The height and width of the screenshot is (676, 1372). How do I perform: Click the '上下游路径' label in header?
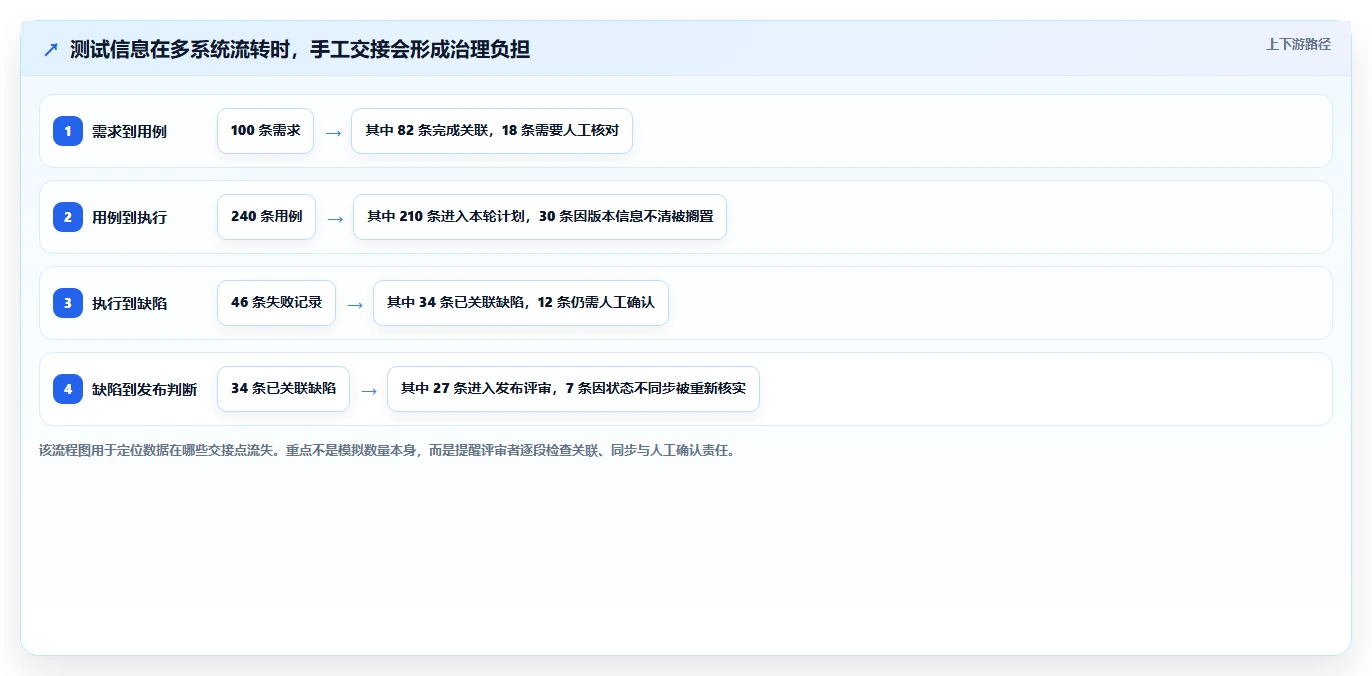point(1298,44)
